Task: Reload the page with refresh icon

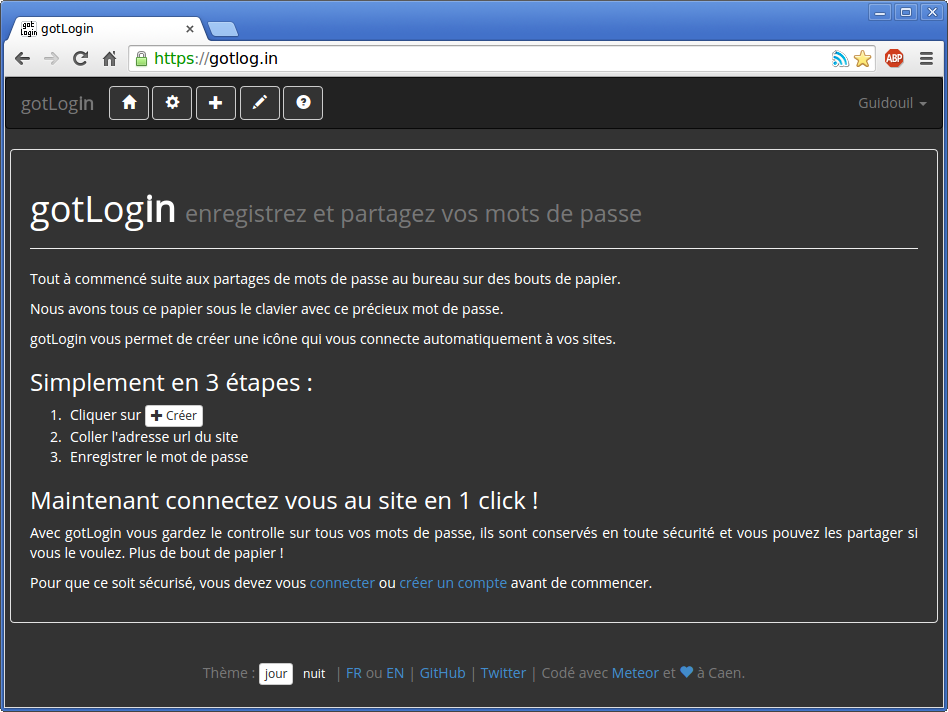Action: point(80,59)
